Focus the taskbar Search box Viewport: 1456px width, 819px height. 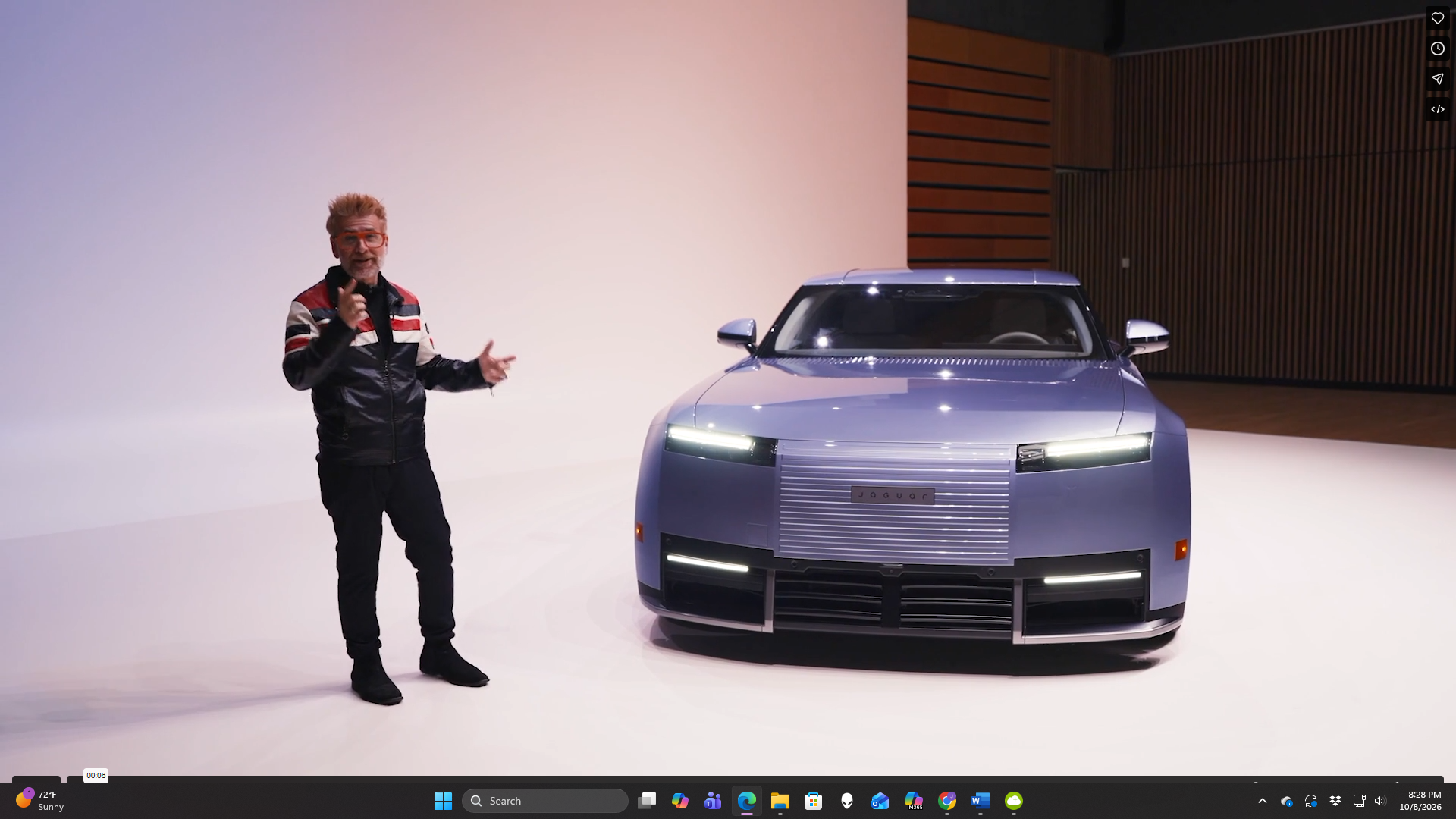[x=544, y=801]
